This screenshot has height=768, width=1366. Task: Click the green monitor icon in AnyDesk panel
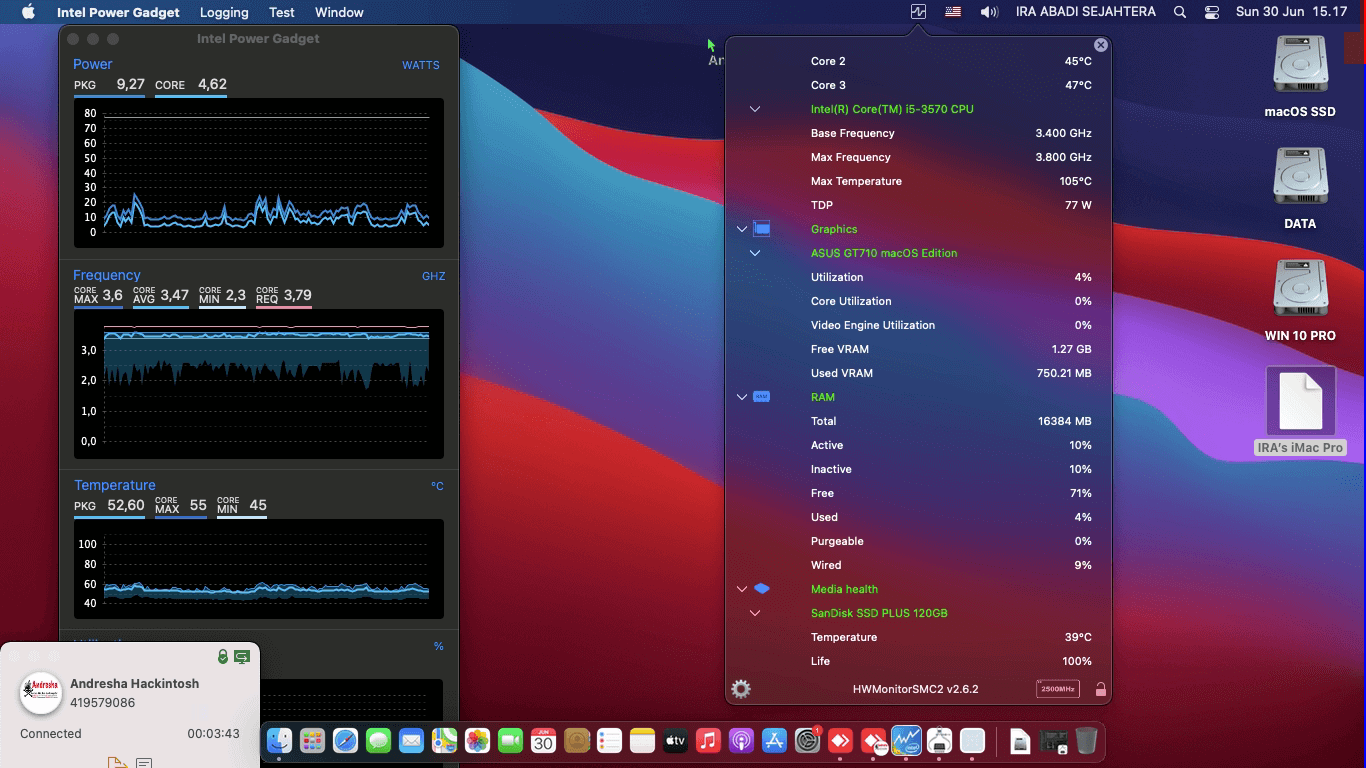pos(242,657)
